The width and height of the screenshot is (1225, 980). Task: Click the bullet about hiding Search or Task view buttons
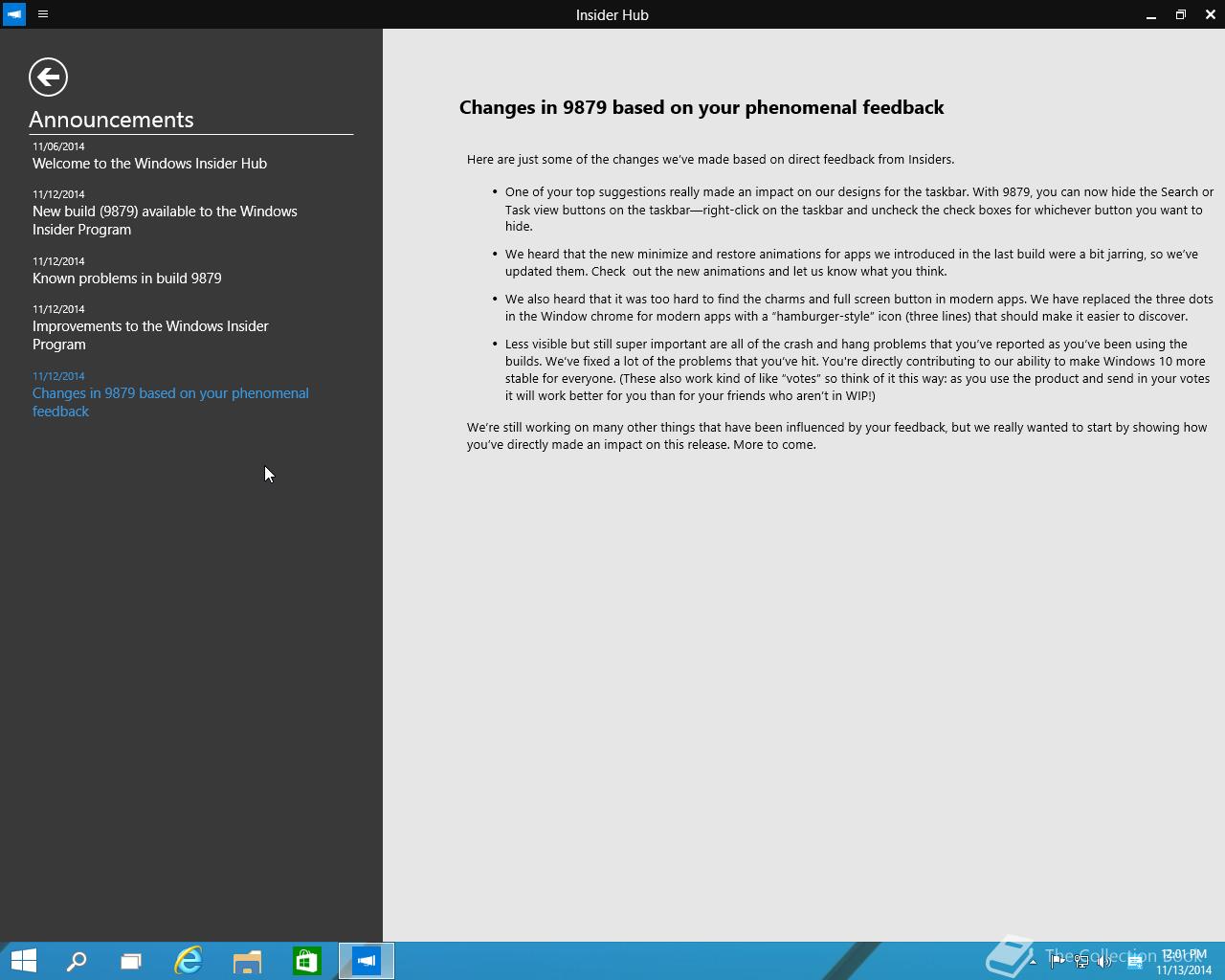pos(859,210)
